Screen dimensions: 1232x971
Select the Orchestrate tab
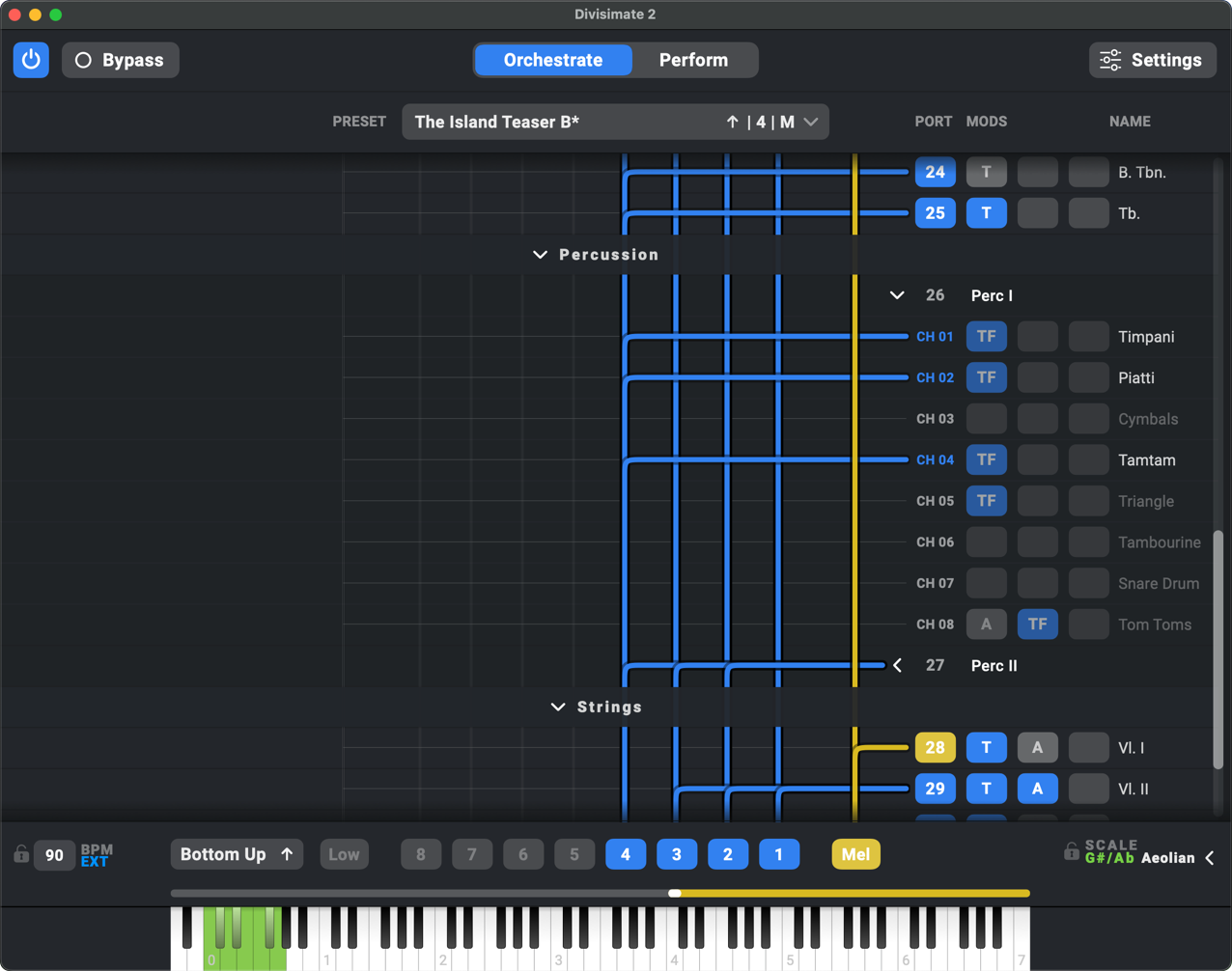552,59
